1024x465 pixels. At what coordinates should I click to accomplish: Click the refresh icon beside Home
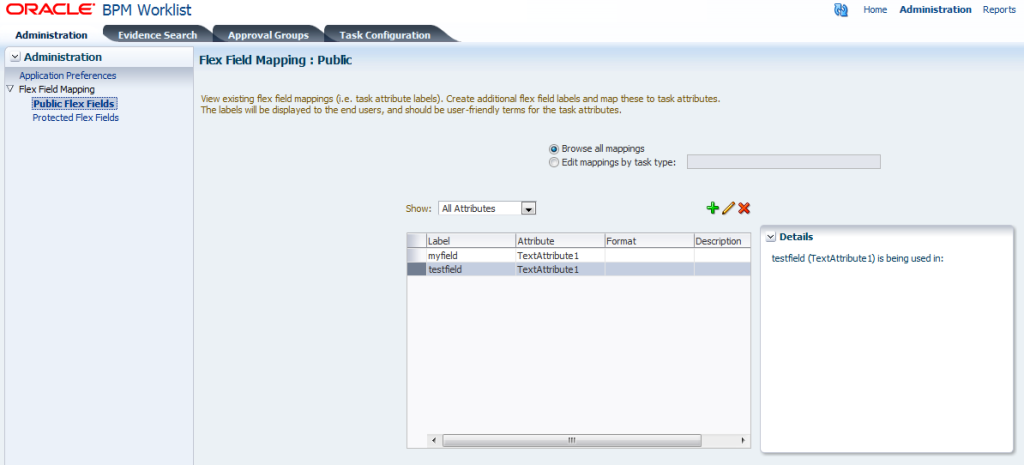point(841,10)
